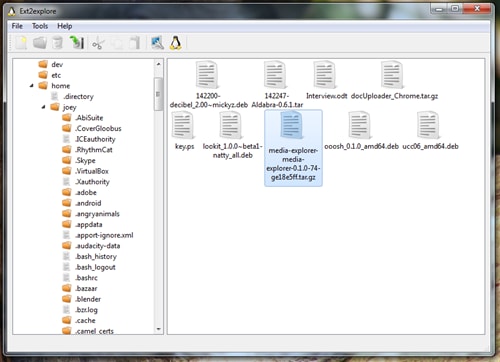
Task: Collapse the joey folder tree arrow
Action: click(x=44, y=107)
